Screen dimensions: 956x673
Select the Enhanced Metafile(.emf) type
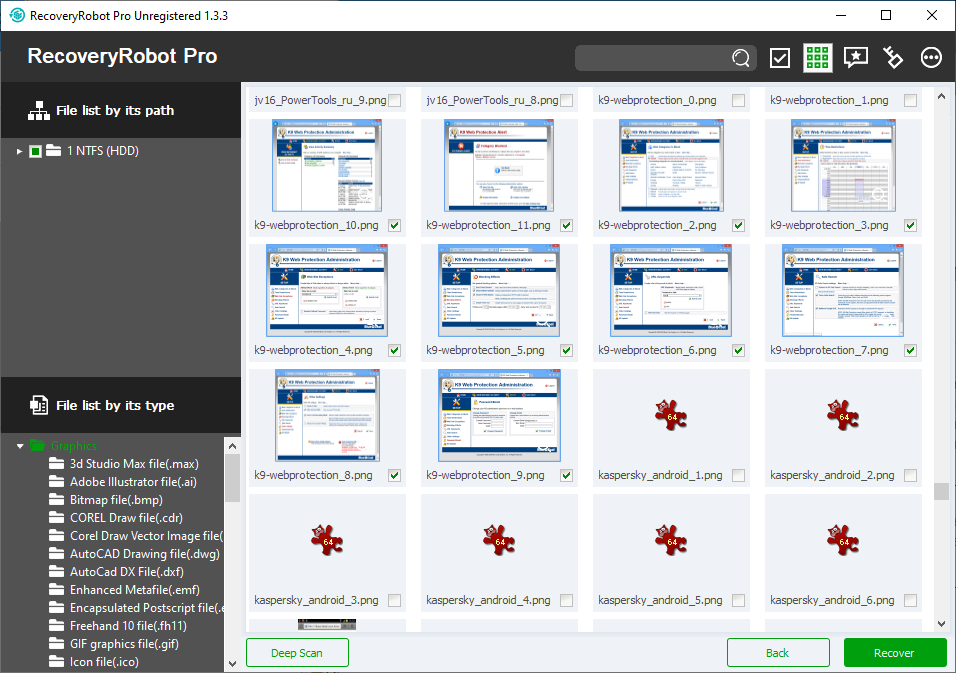click(135, 589)
